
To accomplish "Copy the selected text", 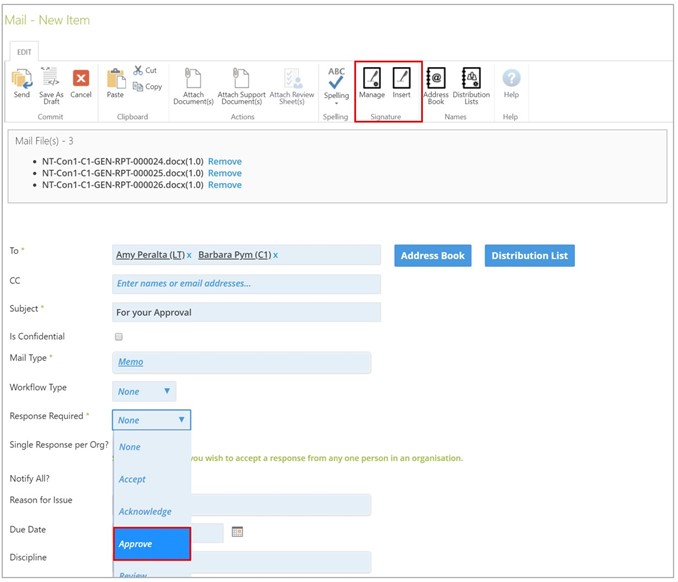I will tap(147, 86).
